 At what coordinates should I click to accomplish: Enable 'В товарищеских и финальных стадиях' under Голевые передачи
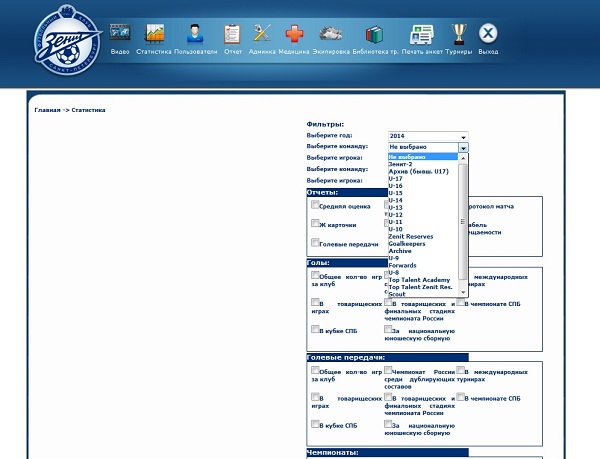tap(388, 397)
